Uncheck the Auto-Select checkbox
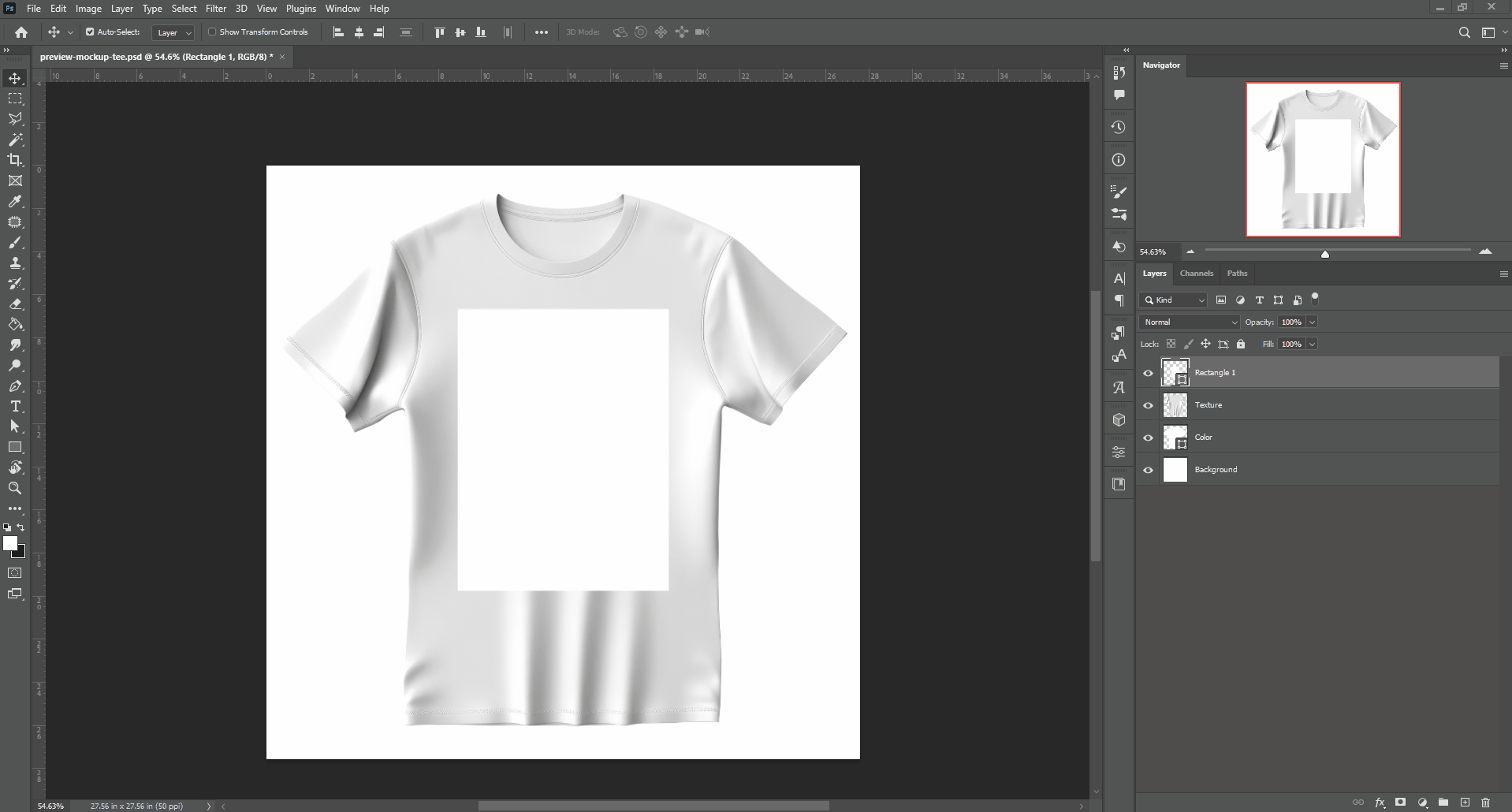Image resolution: width=1512 pixels, height=812 pixels. tap(90, 32)
